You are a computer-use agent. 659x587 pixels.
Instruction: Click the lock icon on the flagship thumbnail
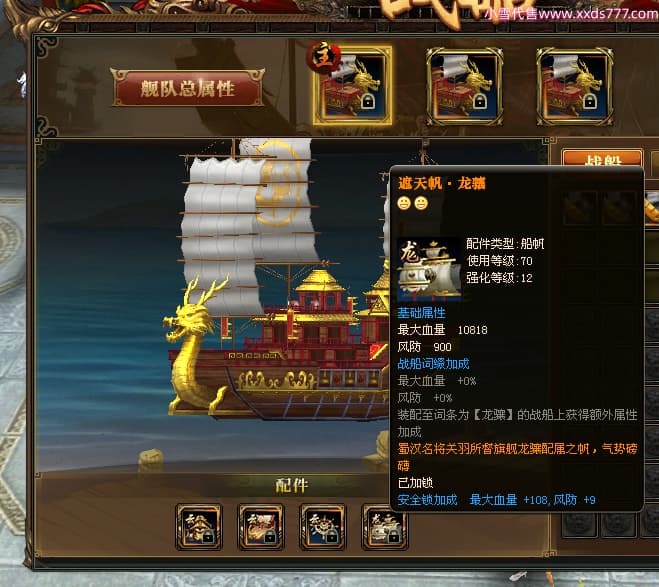coord(368,101)
